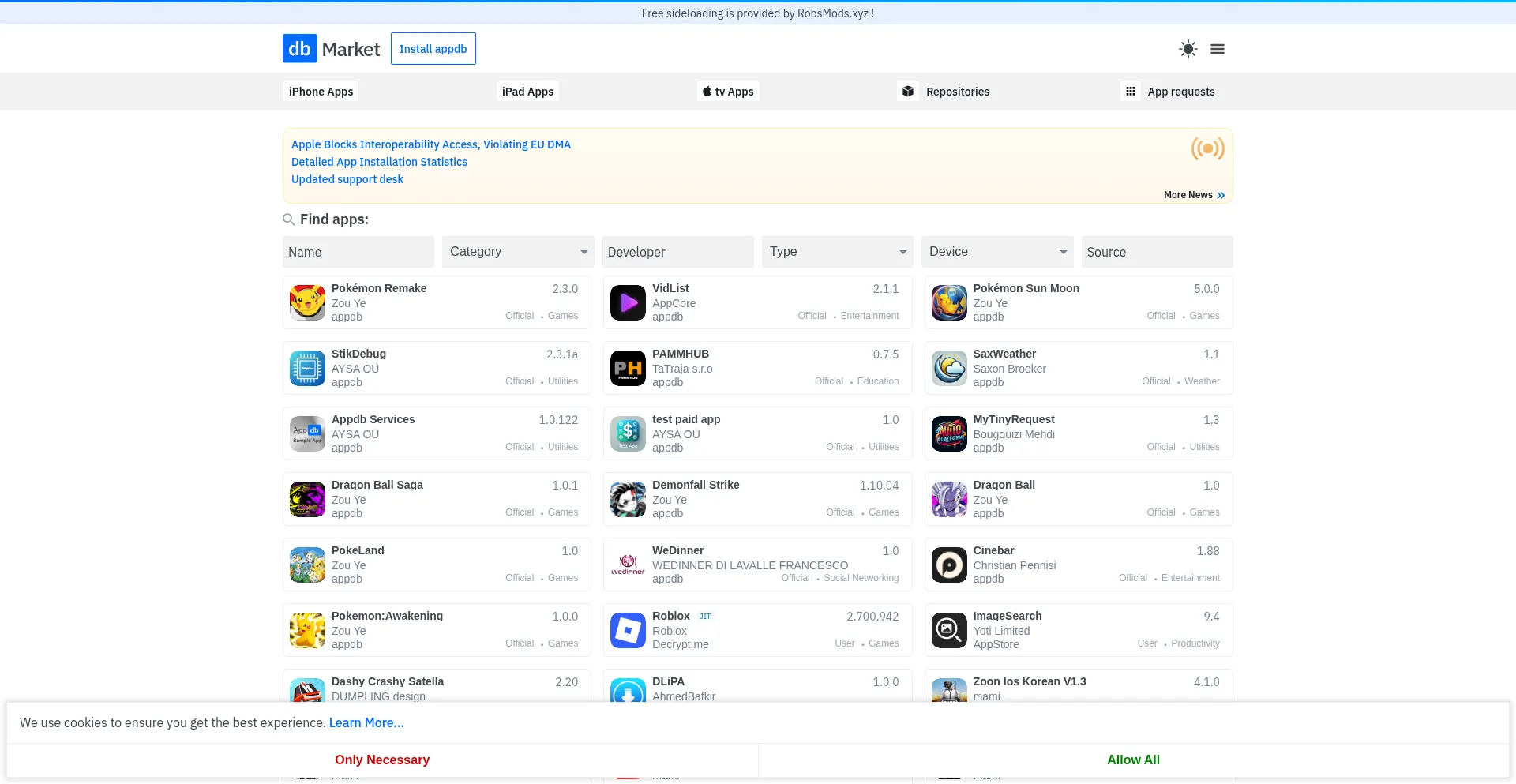
Task: Accept cookies with Allow All
Action: click(x=1133, y=760)
